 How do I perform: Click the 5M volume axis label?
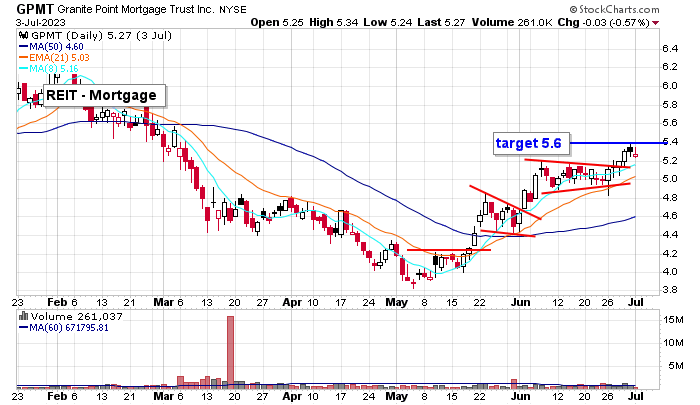676,366
